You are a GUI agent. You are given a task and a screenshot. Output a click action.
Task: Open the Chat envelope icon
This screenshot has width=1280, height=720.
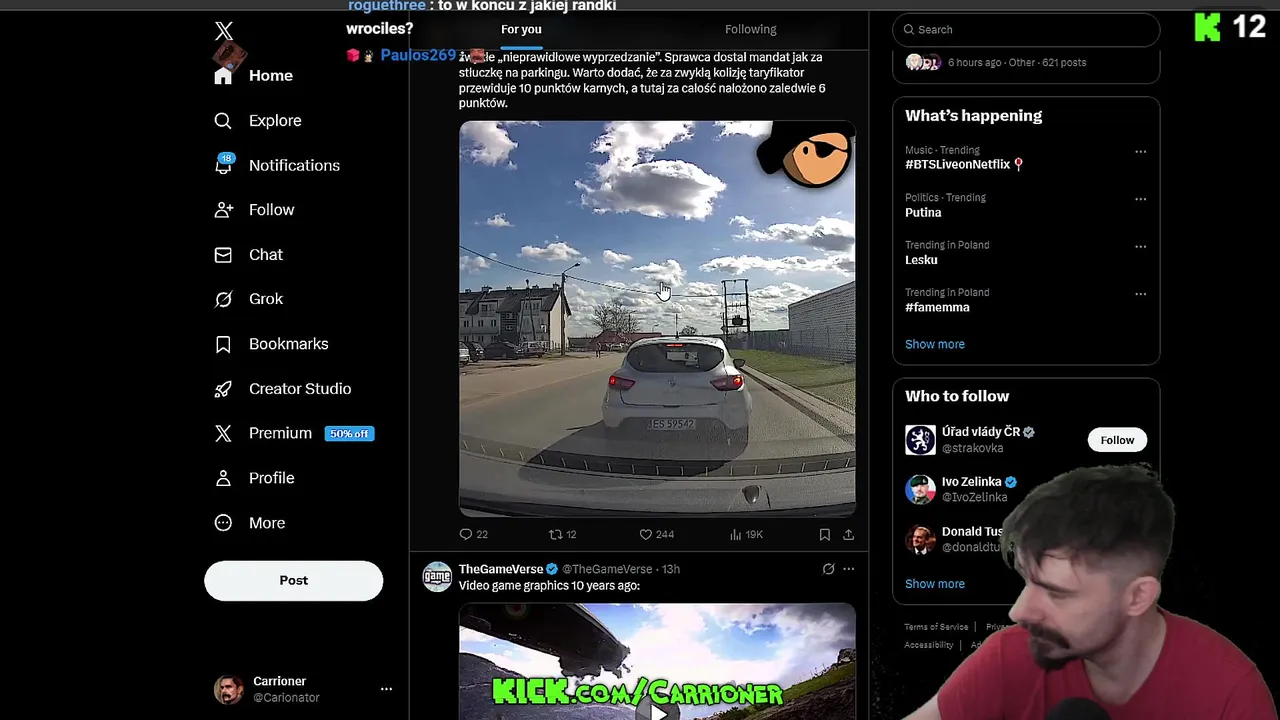tap(223, 255)
